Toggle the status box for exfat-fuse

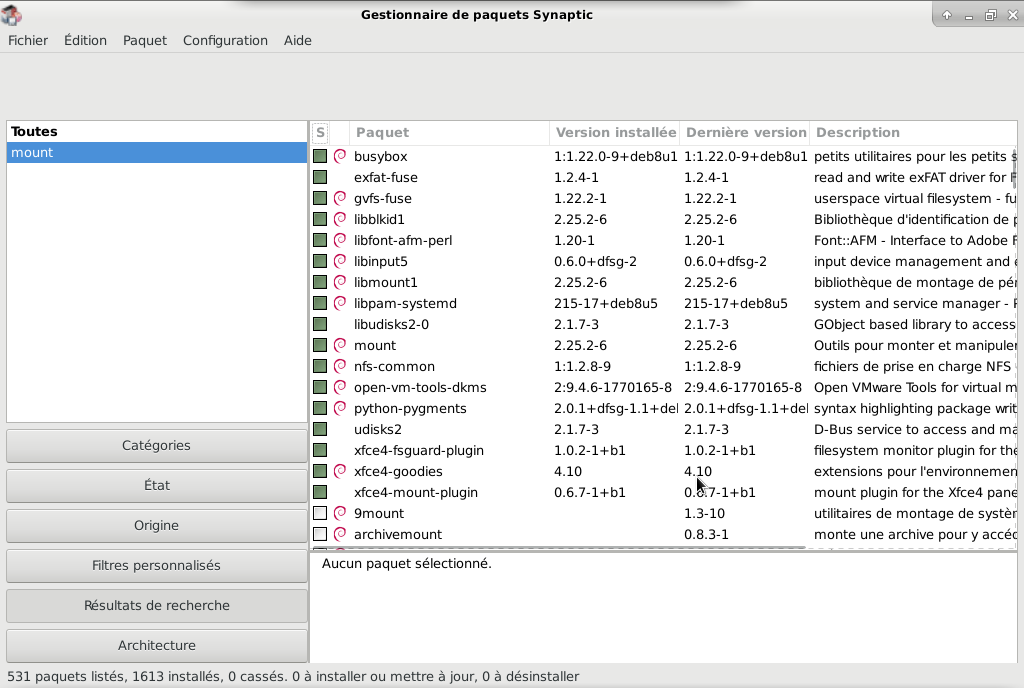coord(320,177)
